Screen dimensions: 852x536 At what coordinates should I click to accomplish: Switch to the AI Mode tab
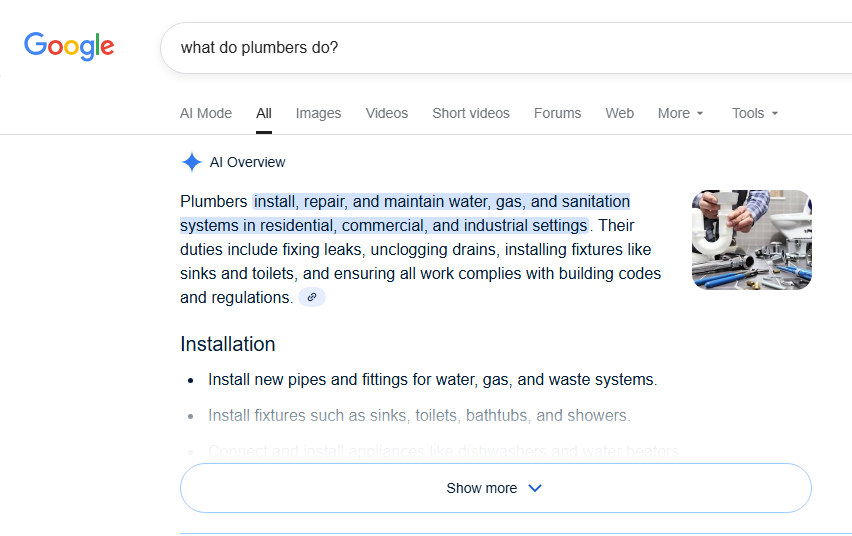pos(206,113)
